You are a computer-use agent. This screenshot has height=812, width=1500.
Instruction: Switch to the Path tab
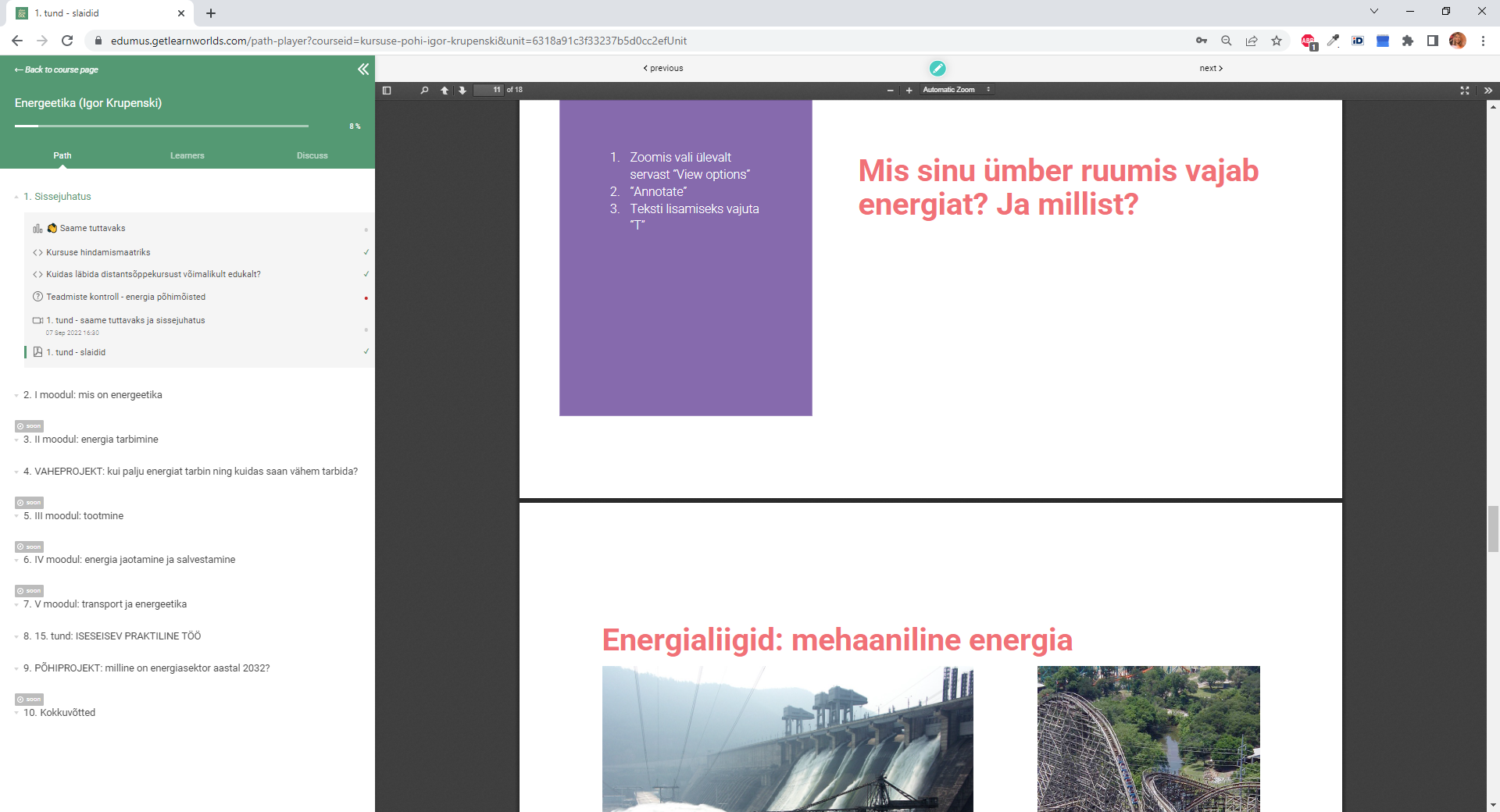click(62, 155)
